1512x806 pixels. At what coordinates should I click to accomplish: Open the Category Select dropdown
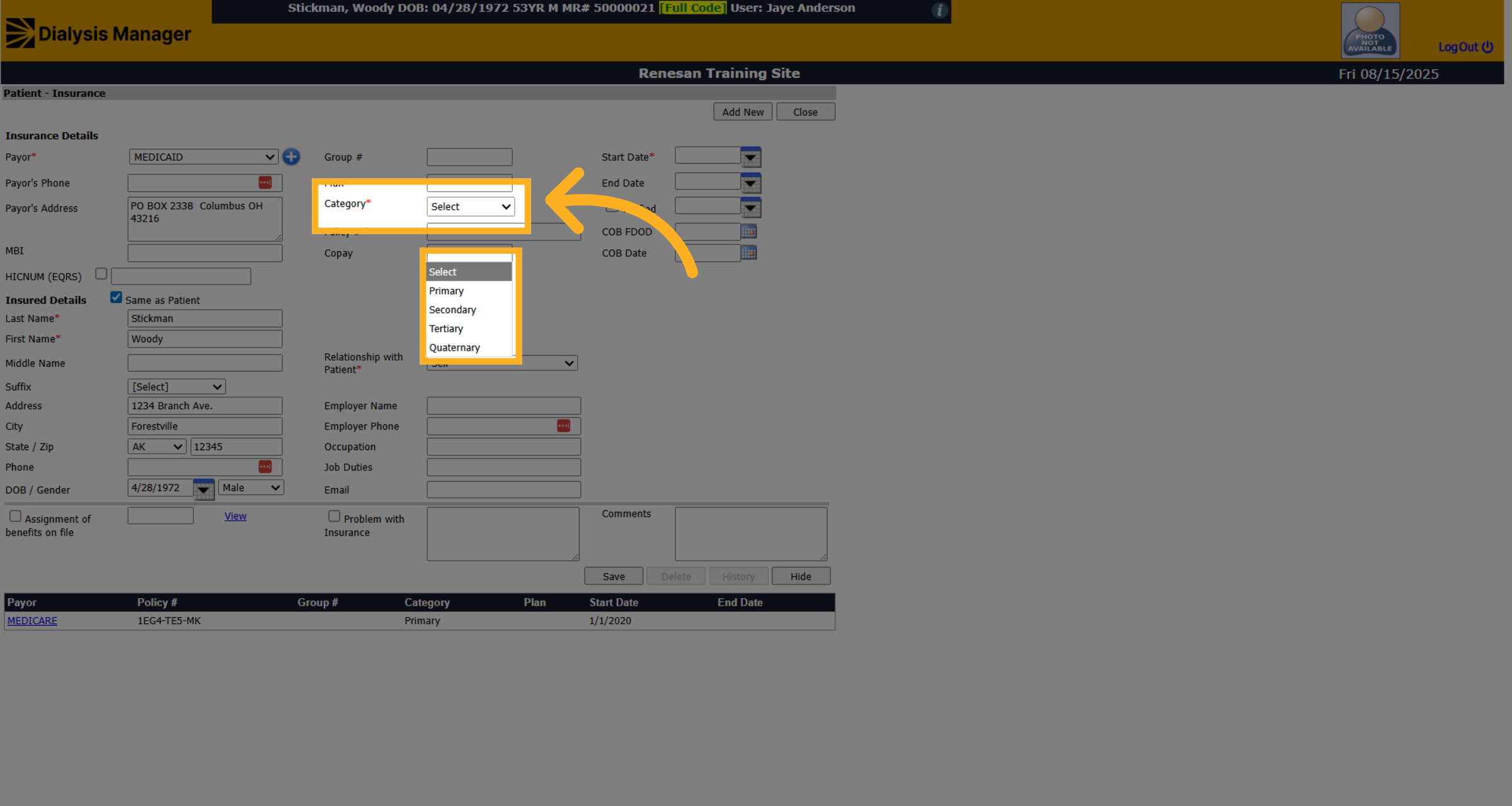[471, 207]
